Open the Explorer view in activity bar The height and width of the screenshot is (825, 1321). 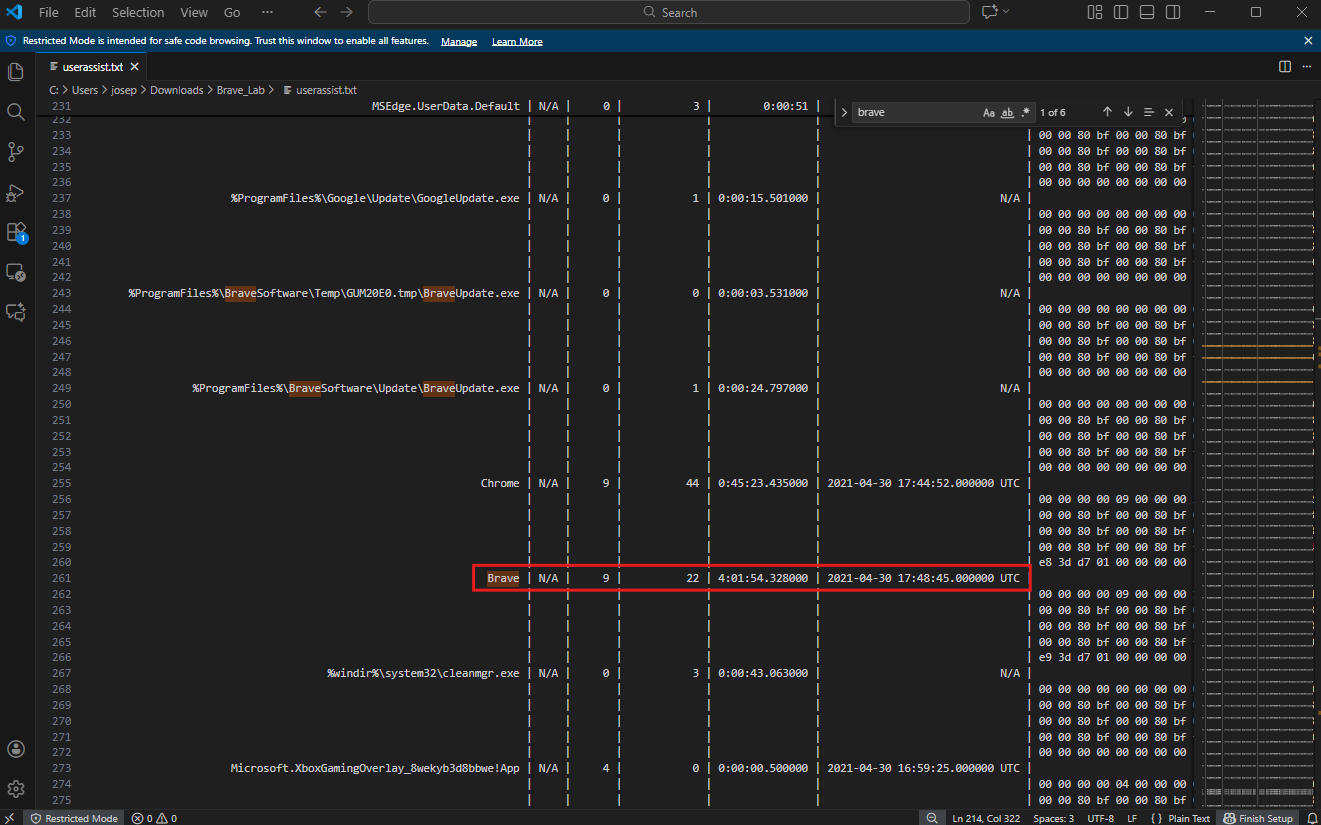click(16, 72)
